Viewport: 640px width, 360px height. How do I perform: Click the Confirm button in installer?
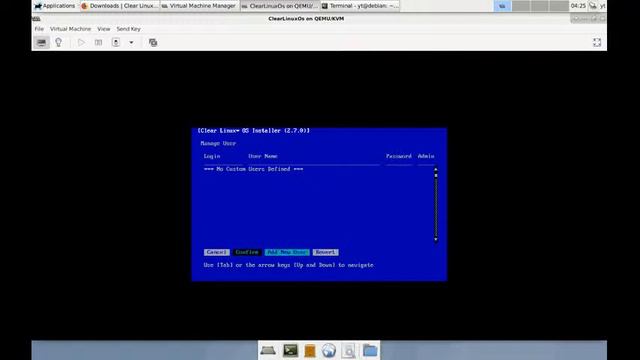[x=247, y=252]
